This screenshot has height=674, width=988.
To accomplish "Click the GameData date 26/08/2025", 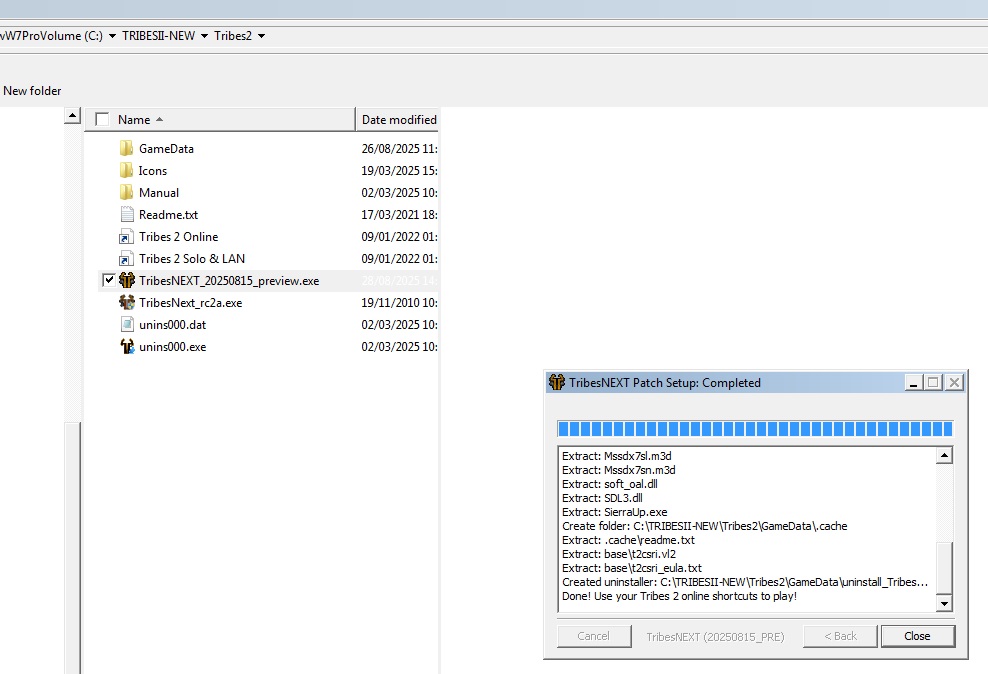I will 399,149.
